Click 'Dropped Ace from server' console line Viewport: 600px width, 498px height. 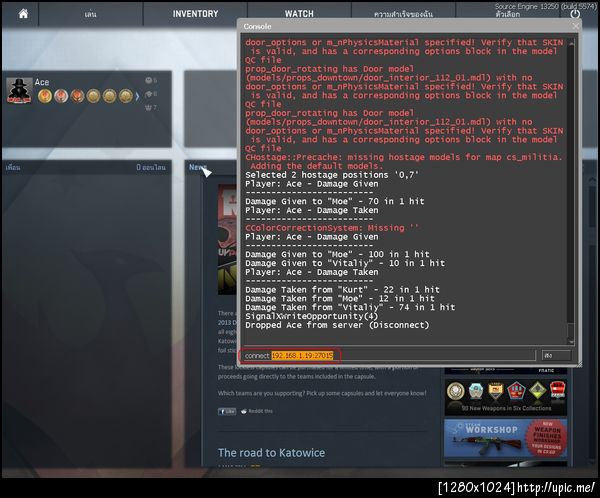(337, 325)
